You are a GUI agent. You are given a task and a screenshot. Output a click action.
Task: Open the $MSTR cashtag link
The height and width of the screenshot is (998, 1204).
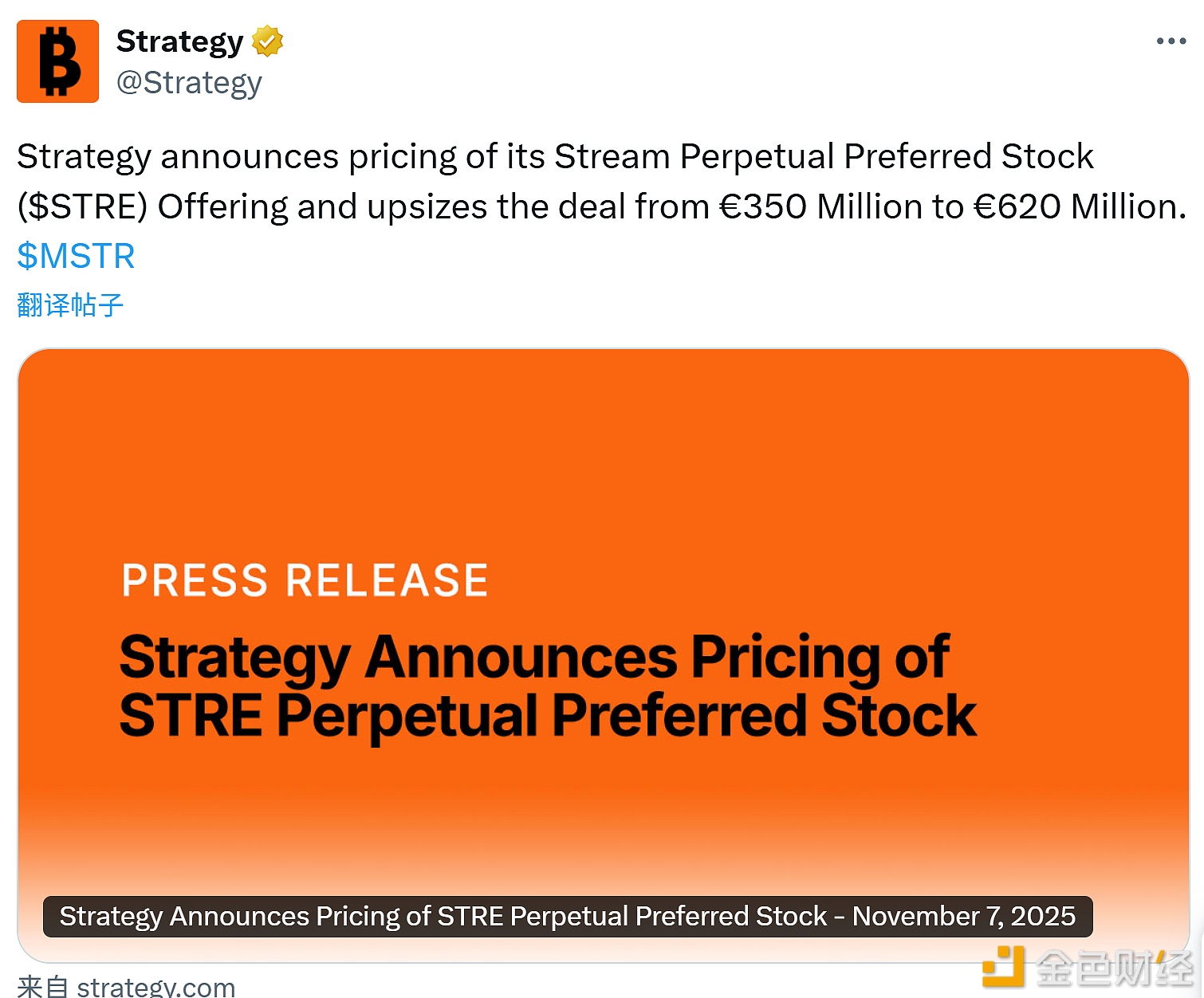click(75, 255)
